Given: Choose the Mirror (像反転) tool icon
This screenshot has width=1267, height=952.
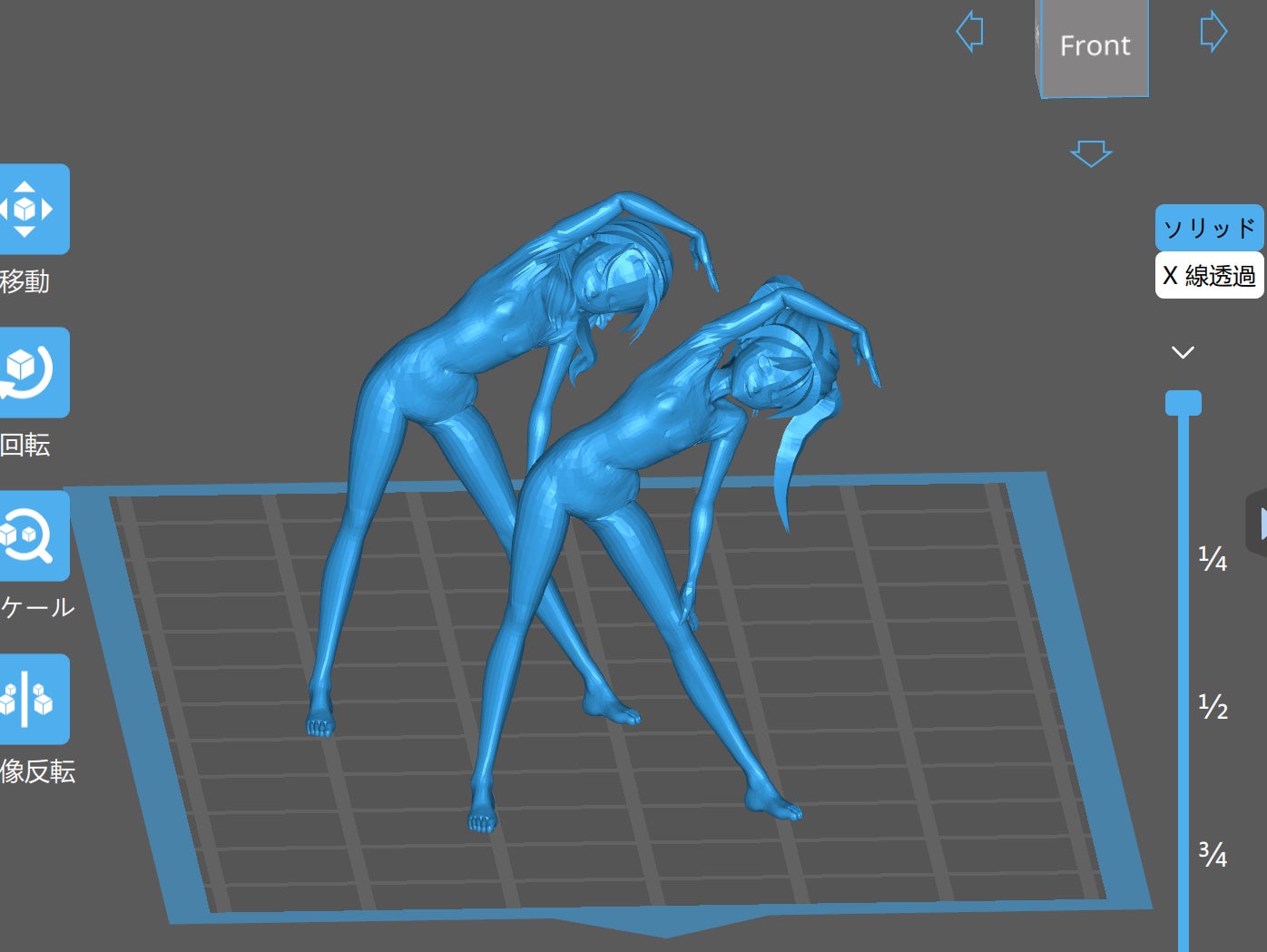Looking at the screenshot, I should (33, 699).
